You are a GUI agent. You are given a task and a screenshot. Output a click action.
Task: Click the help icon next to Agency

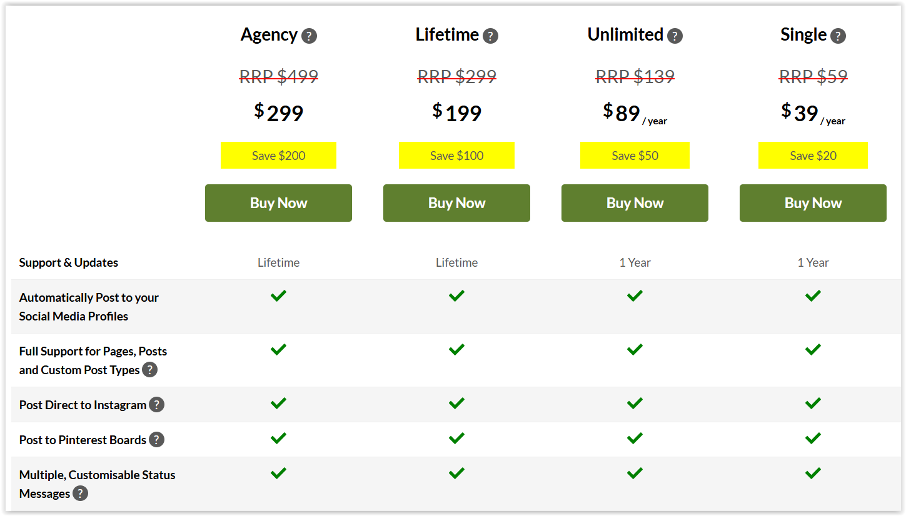coord(310,36)
